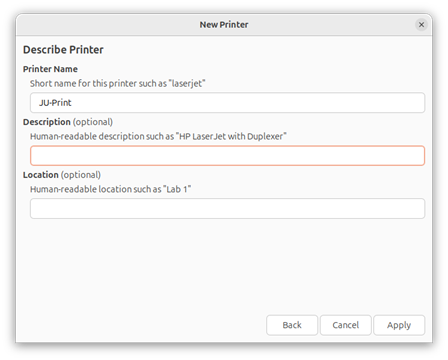Click the hint text mentioning "laserjet"

pos(118,83)
